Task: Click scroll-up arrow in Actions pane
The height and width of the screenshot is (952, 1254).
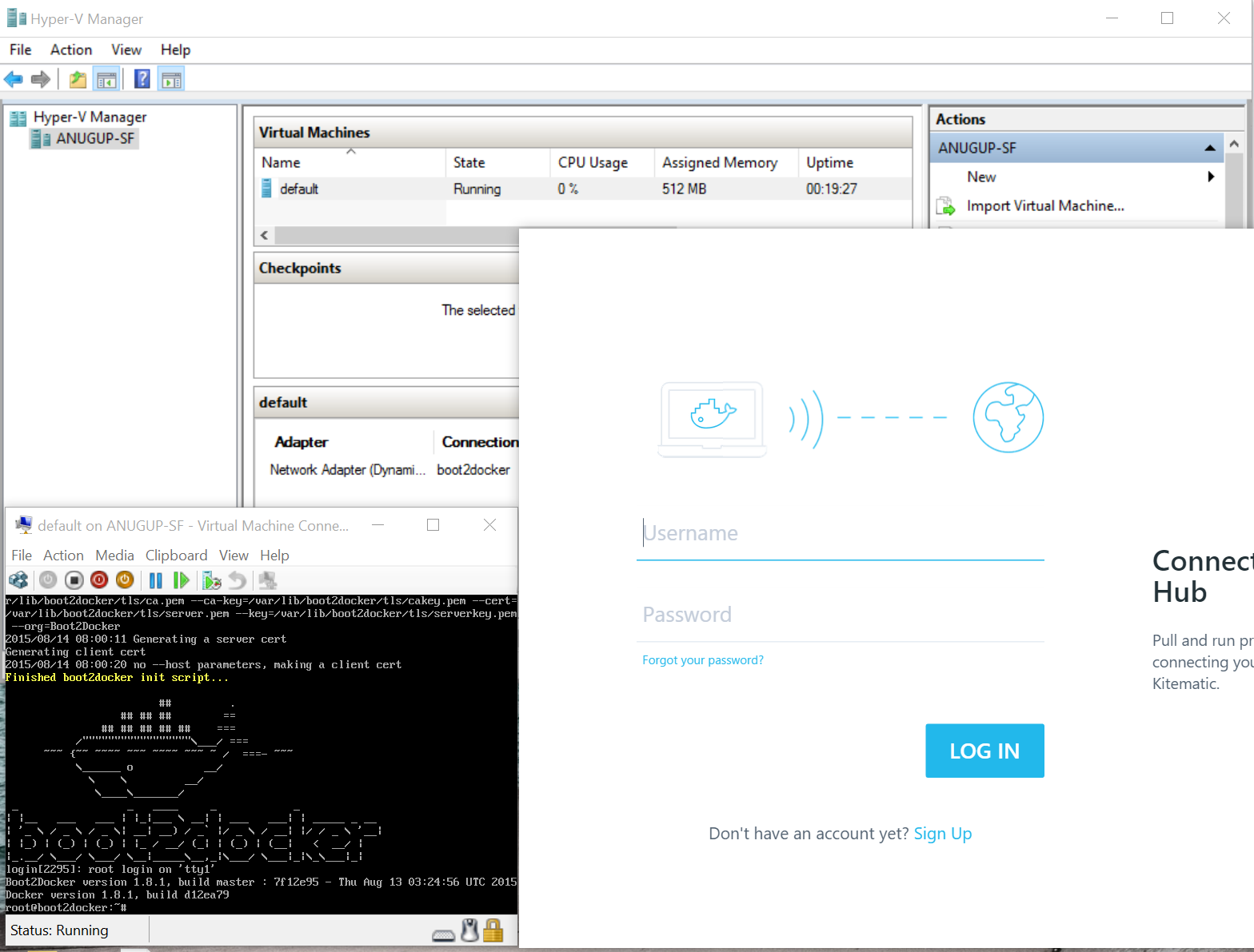Action: coord(1234,144)
